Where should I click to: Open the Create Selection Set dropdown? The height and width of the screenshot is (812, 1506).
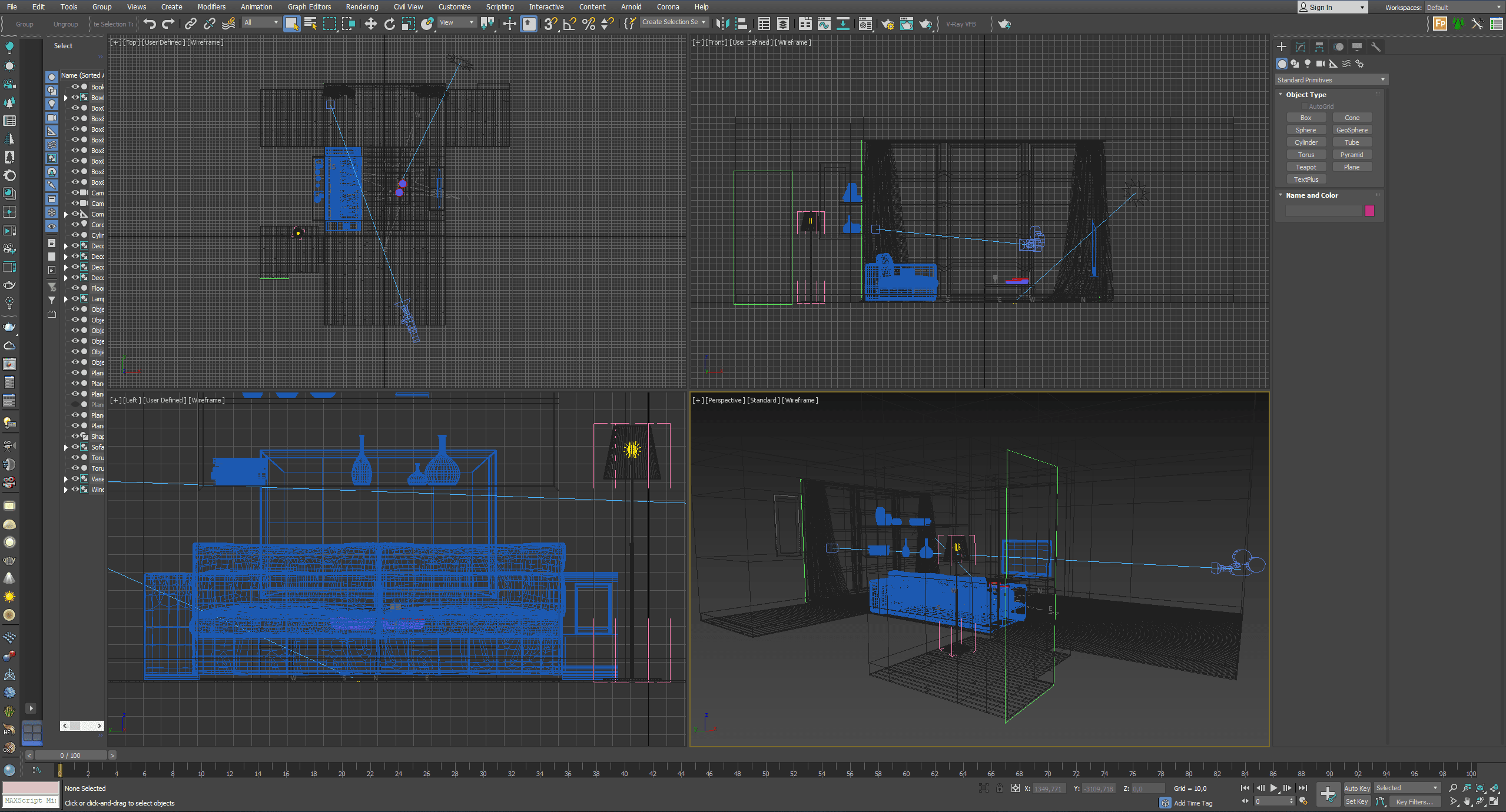point(674,22)
